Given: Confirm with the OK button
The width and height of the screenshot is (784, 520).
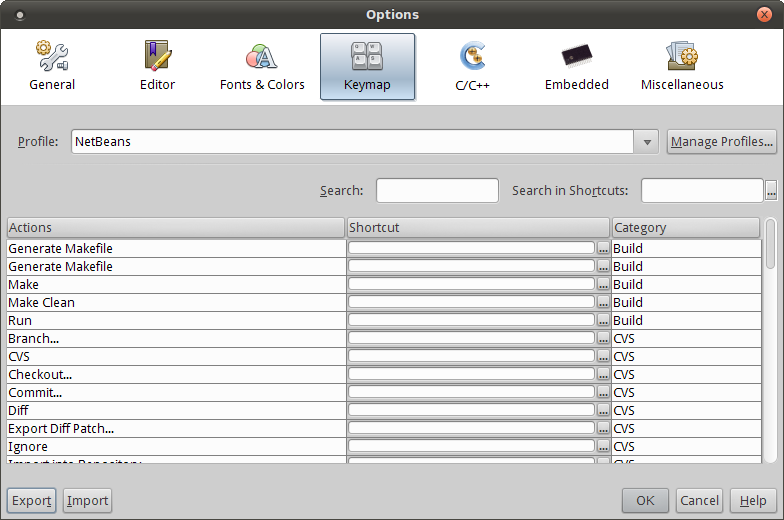Looking at the screenshot, I should (x=645, y=500).
